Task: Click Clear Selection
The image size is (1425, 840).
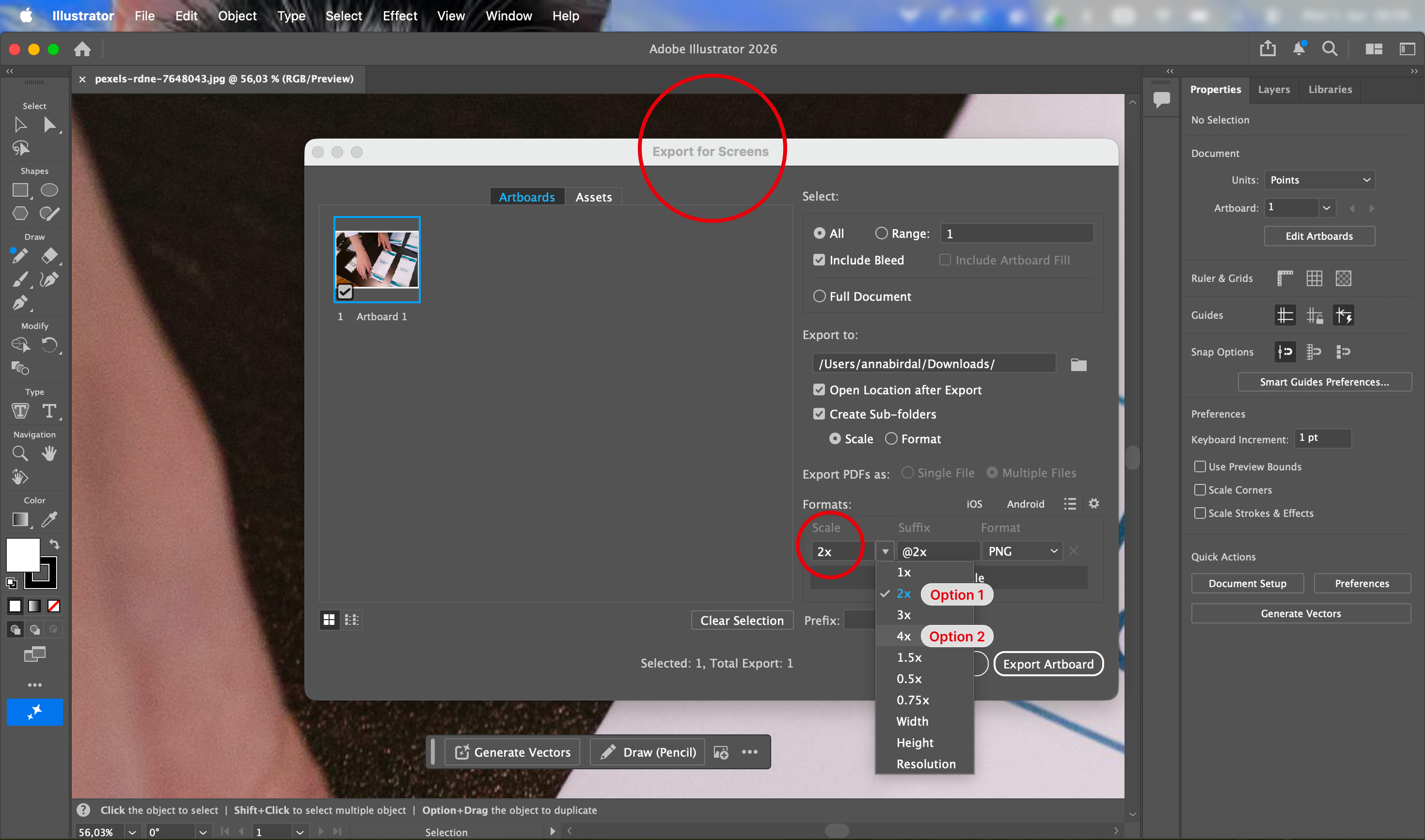Action: [x=742, y=621]
